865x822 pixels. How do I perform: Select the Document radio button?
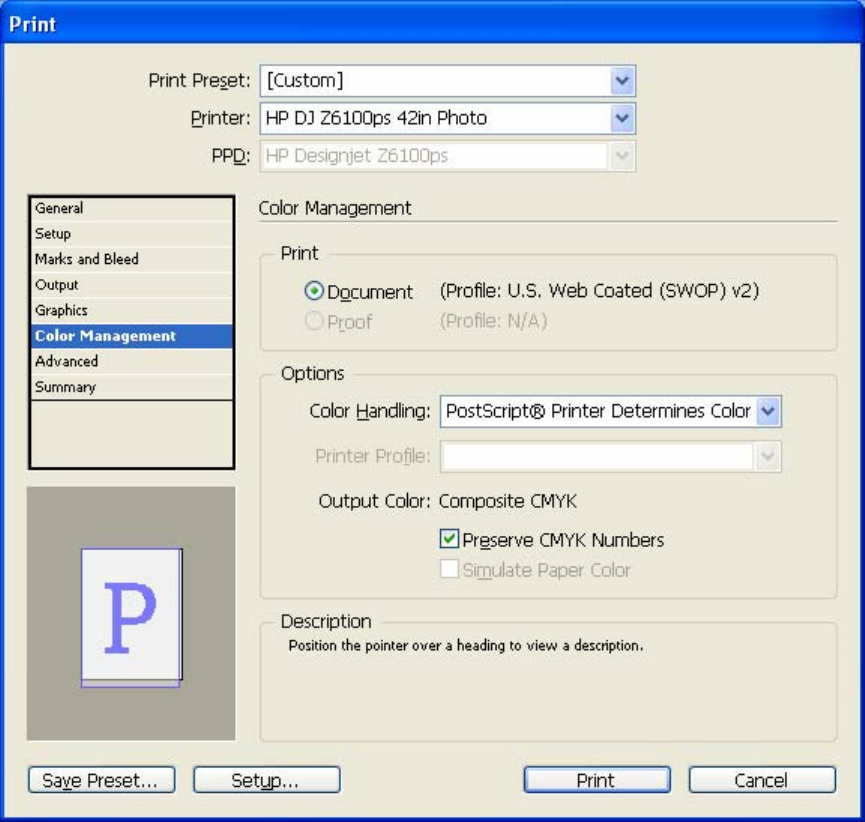click(x=314, y=292)
